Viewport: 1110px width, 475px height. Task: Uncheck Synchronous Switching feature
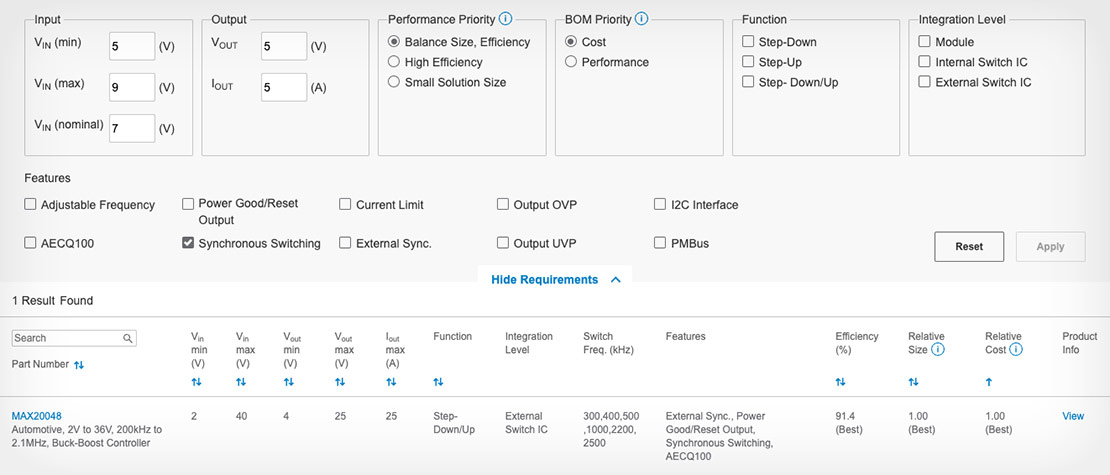coord(188,243)
